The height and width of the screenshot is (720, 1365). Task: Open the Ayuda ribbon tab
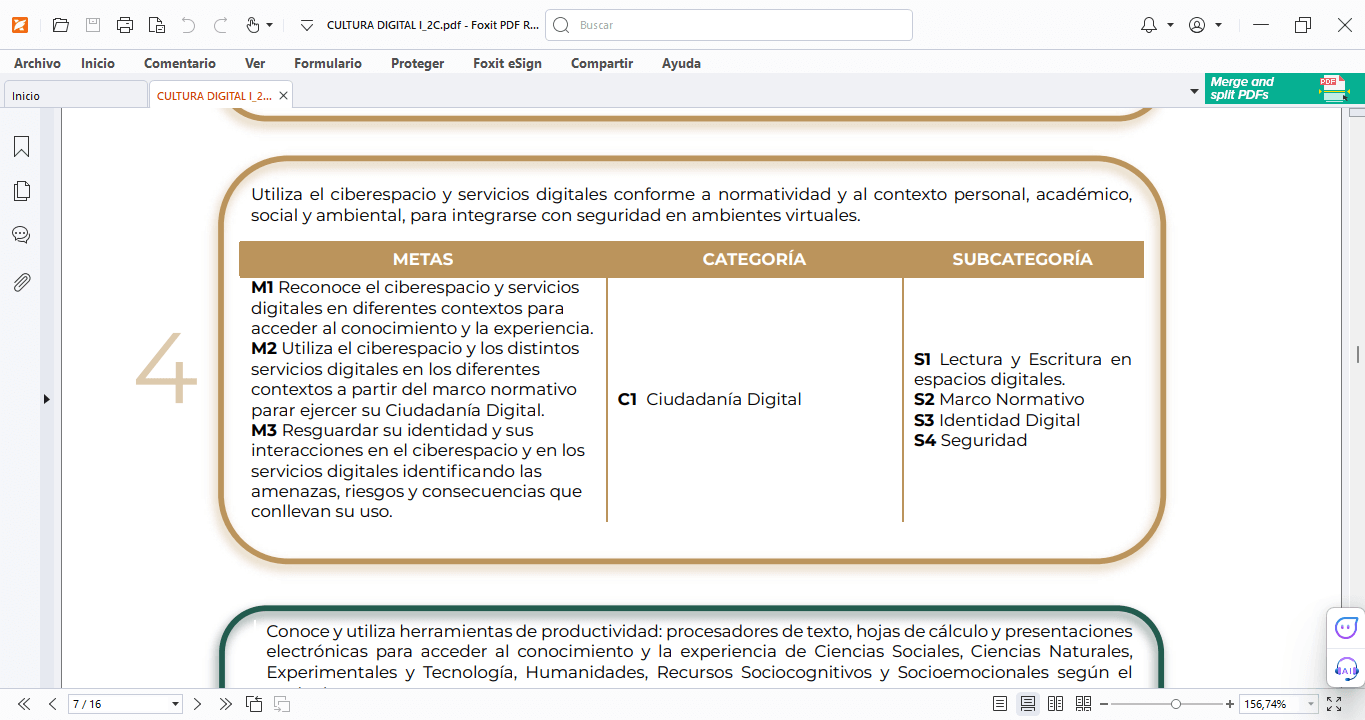click(x=681, y=63)
